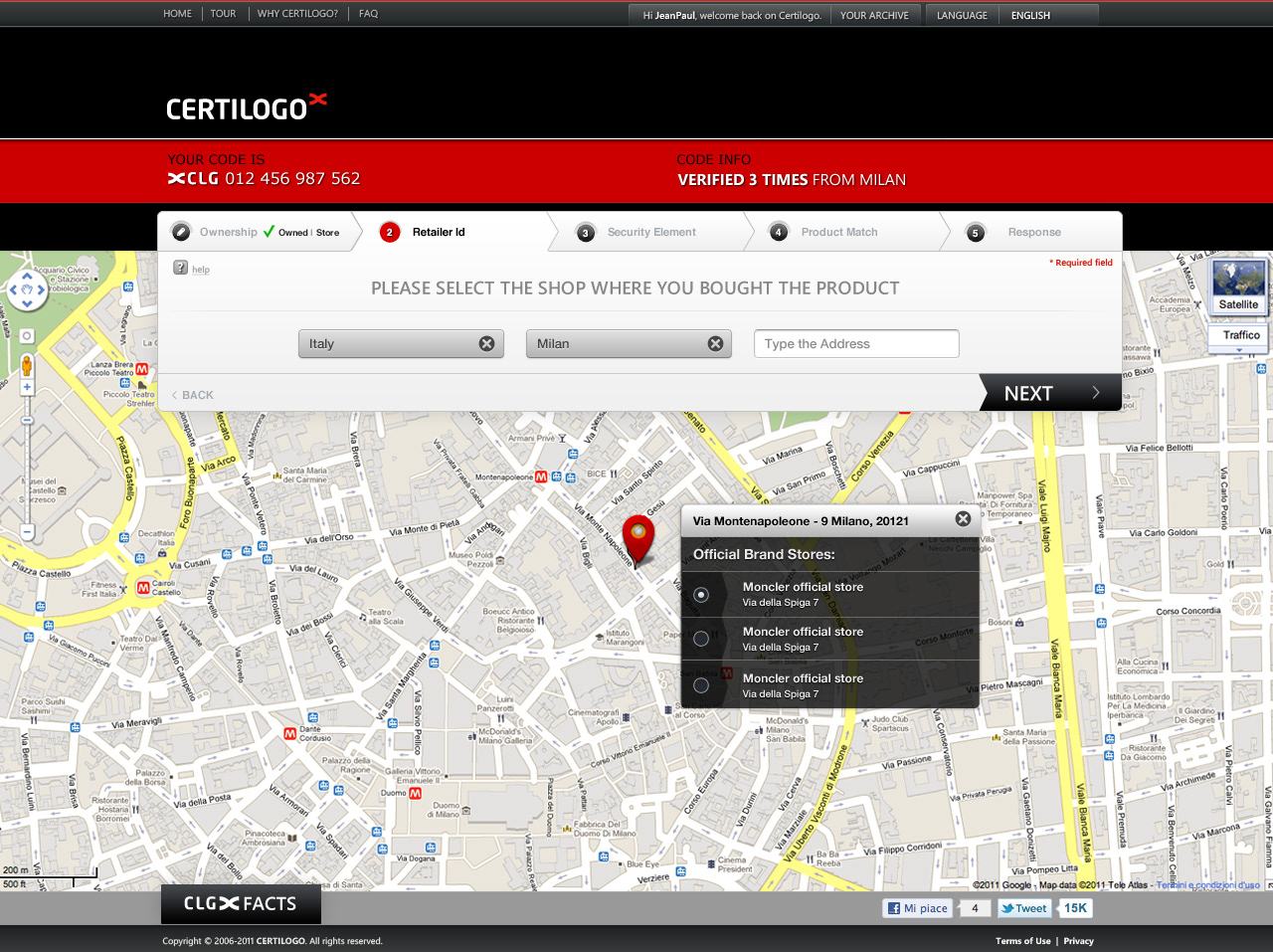Focus the Type the Address field
This screenshot has height=952, width=1273.
[856, 343]
